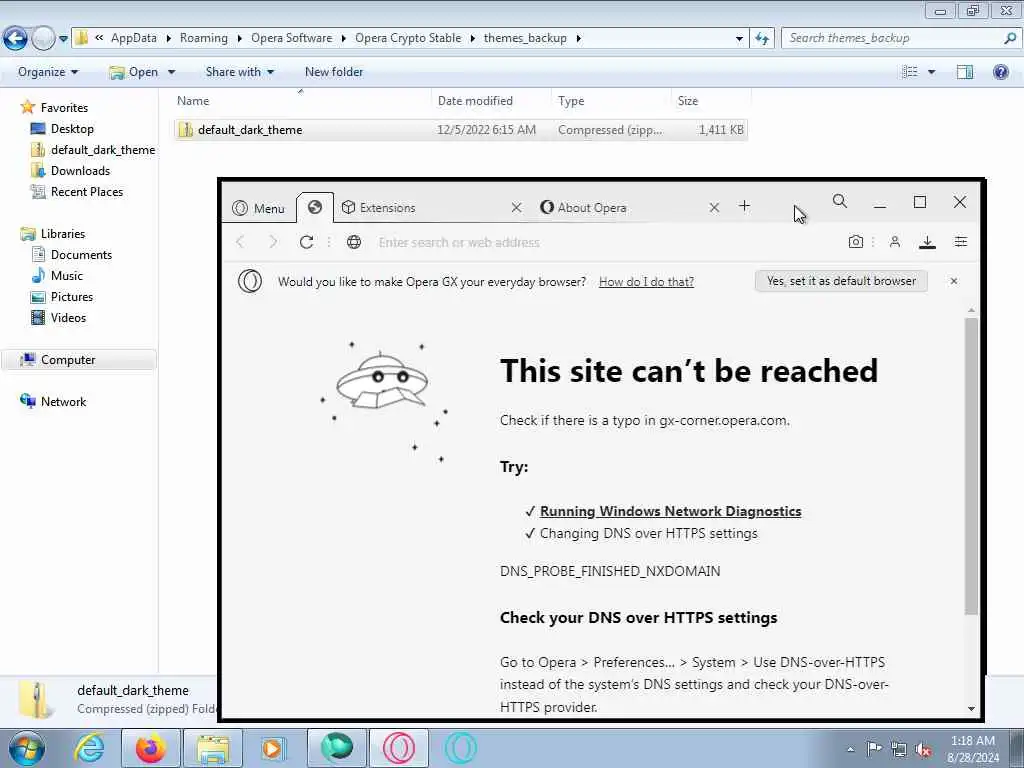Viewport: 1024px width, 768px height.
Task: Click the network tray icon
Action: point(899,749)
